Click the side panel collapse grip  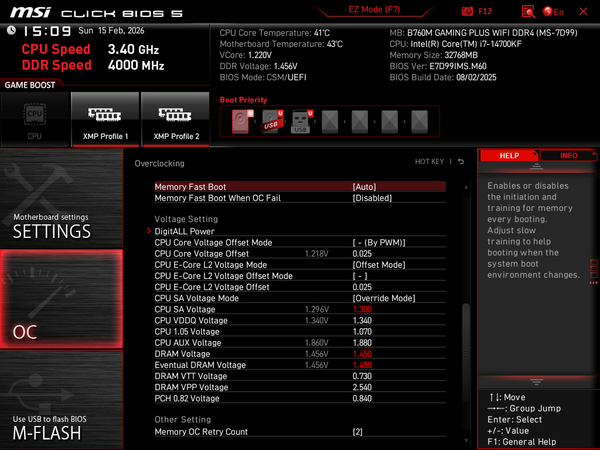point(593,272)
